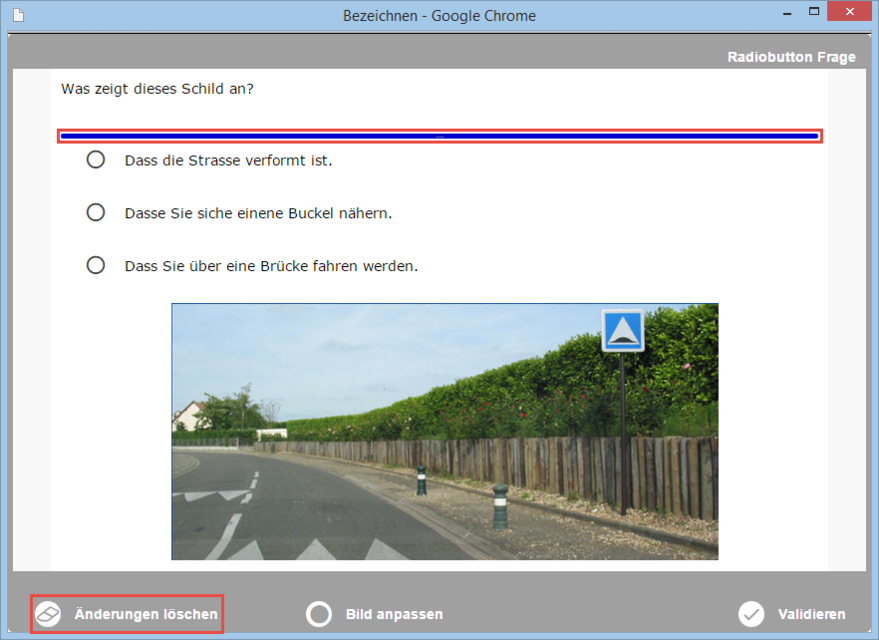
Task: Click the question text 'Was zeigt dieses Schild an?'
Action: point(157,89)
